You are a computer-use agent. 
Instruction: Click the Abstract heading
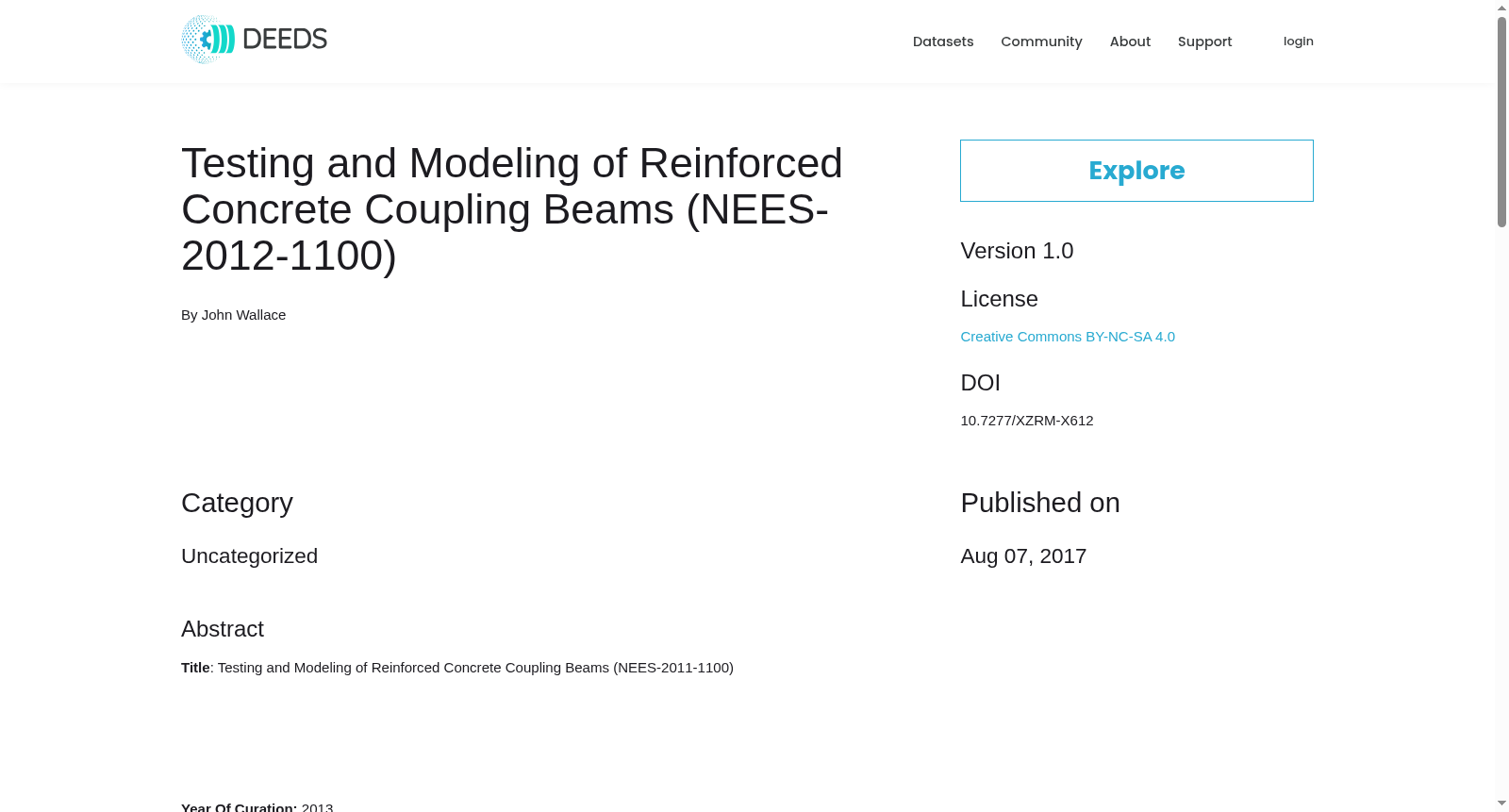point(223,629)
